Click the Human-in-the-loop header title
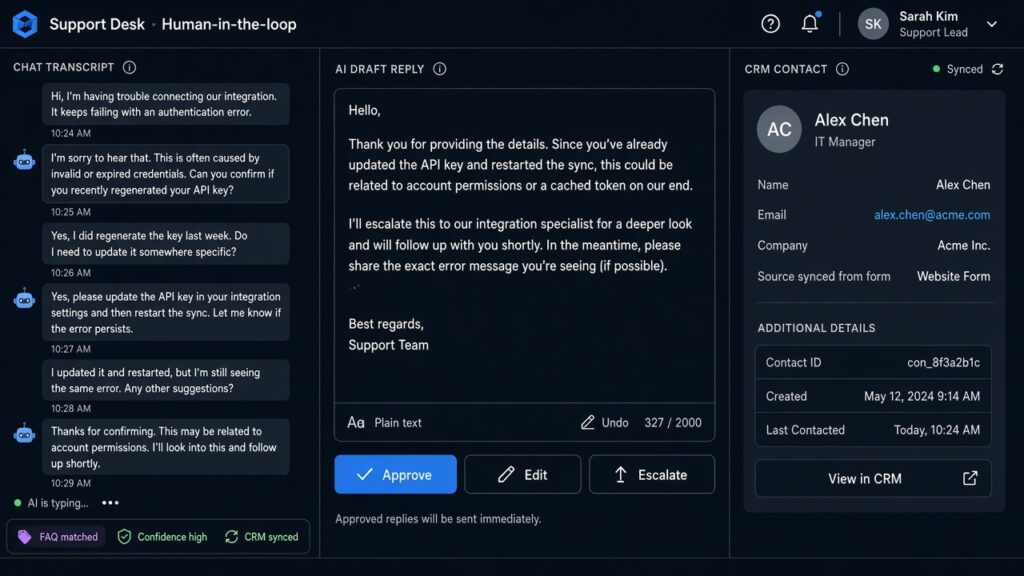1024x576 pixels. tap(229, 24)
